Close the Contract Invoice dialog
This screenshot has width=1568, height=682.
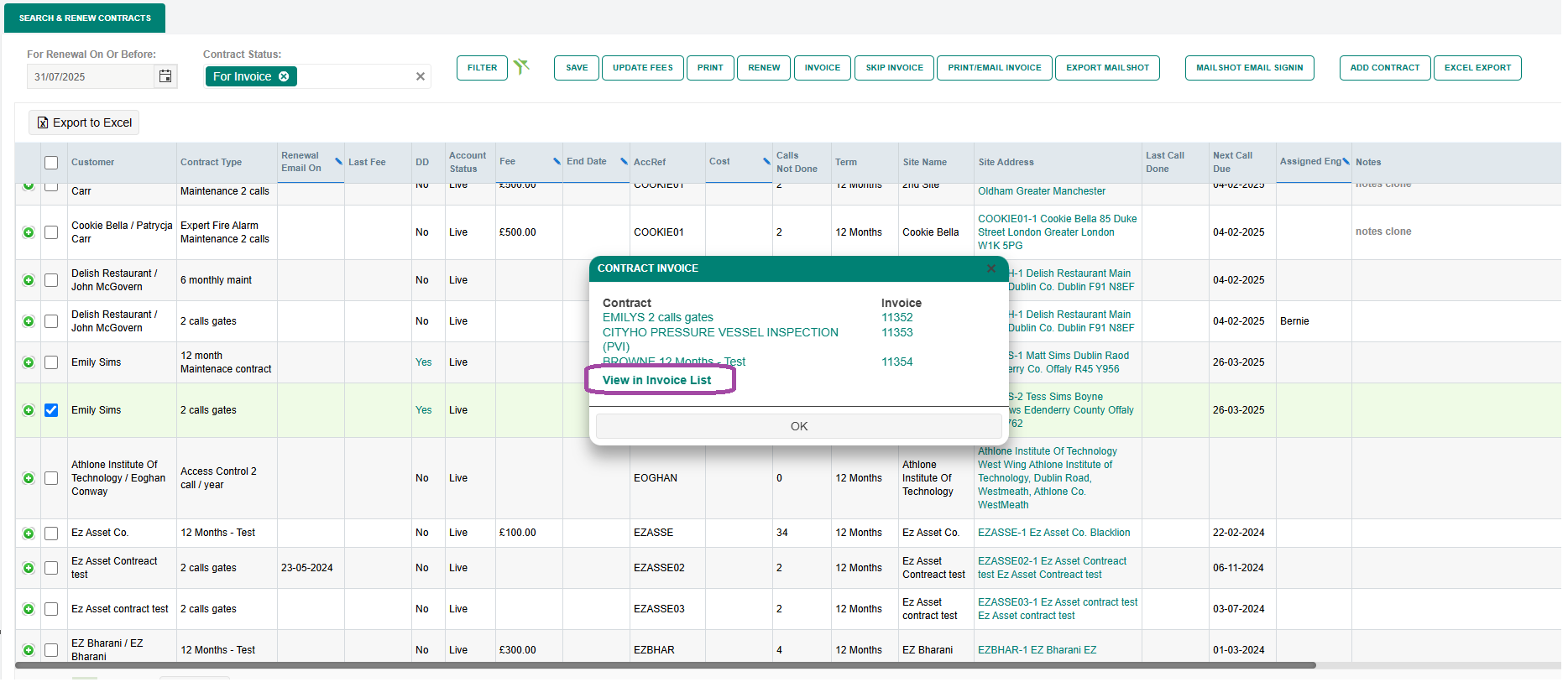[x=991, y=268]
